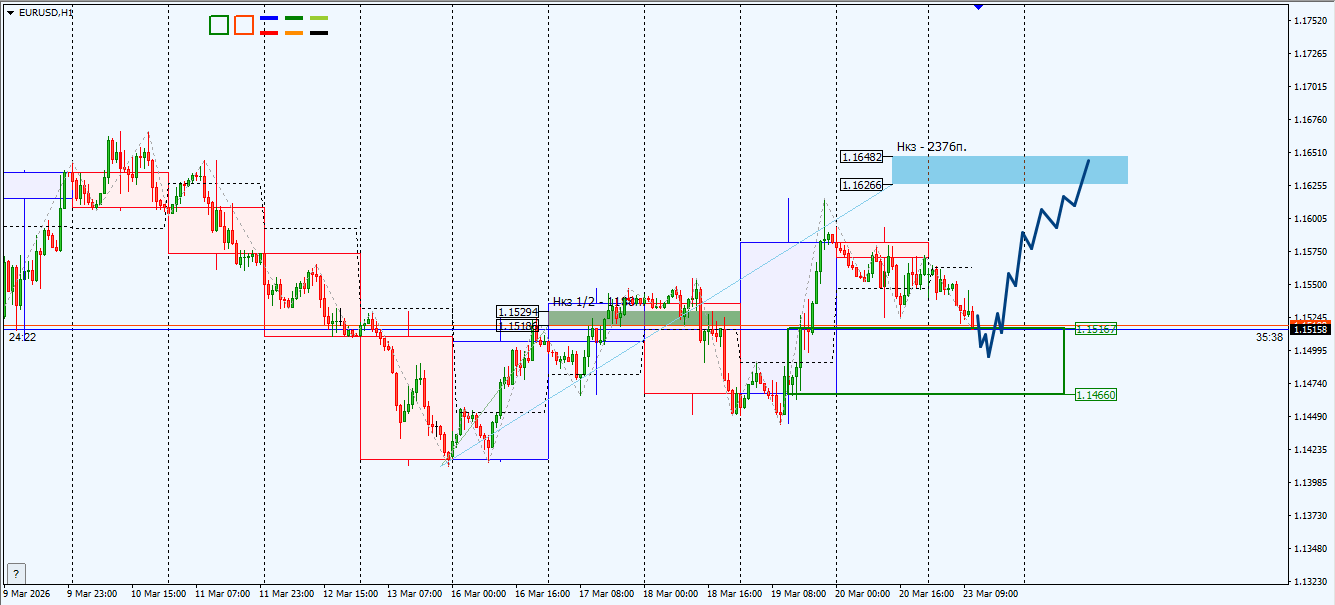Viewport: 1335px width, 605px height.
Task: Click the 23 Mar 09:00 time label
Action: point(991,593)
